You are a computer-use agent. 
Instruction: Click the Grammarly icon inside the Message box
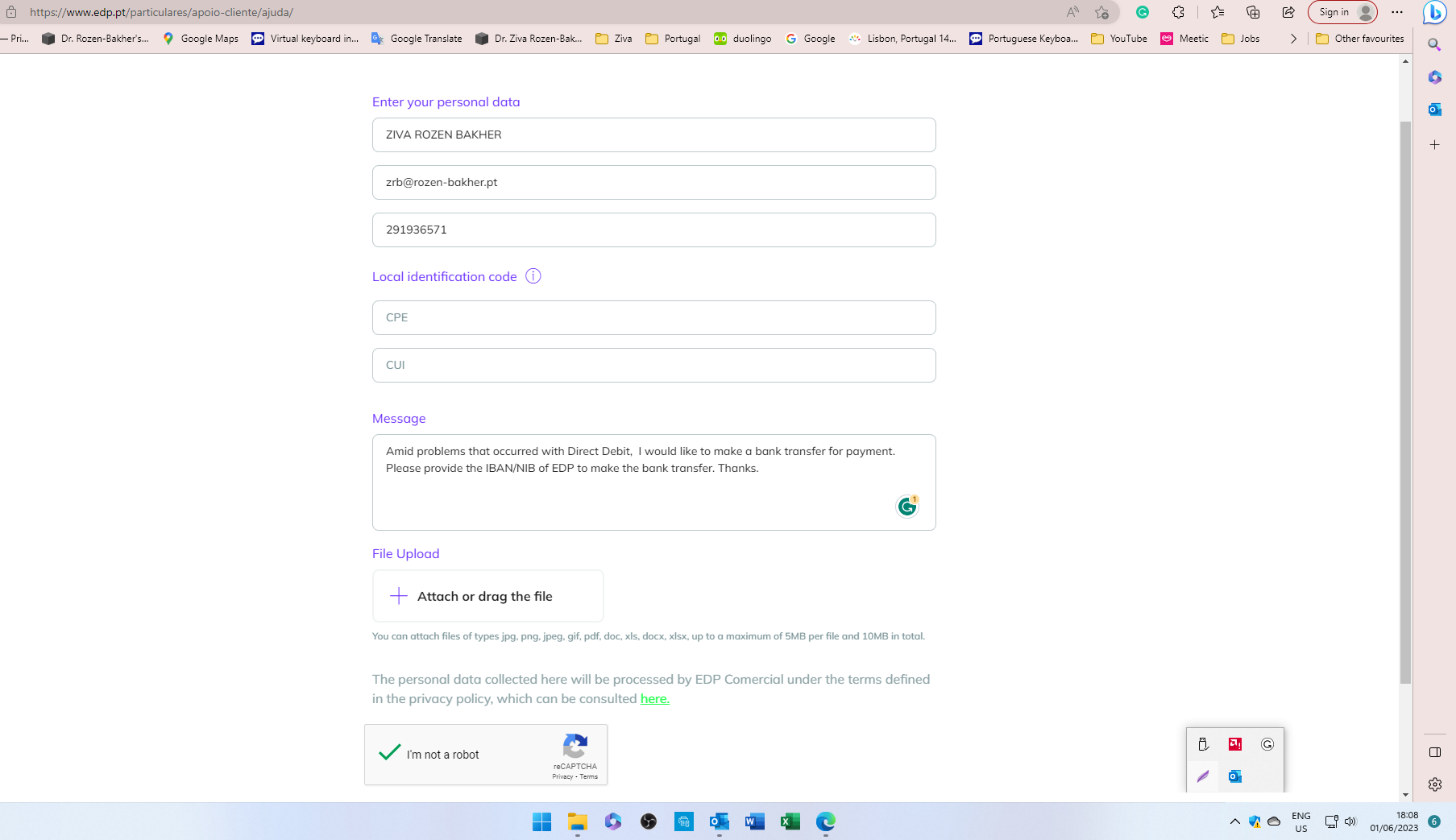pos(906,506)
